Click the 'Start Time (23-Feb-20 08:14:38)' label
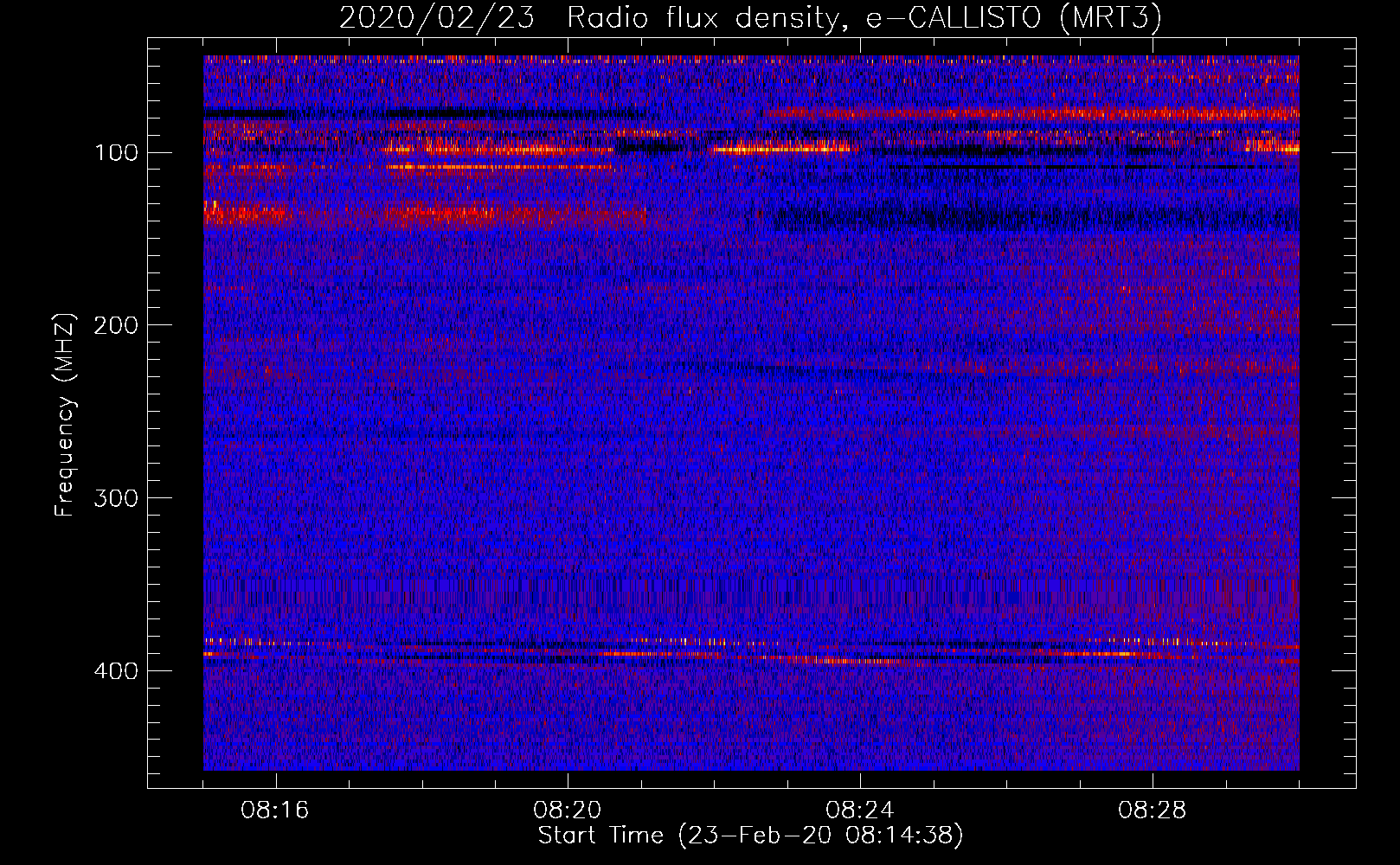 click(750, 836)
